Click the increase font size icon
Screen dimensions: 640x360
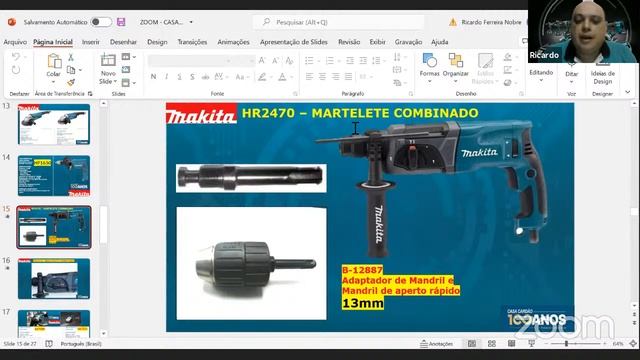(x=262, y=61)
